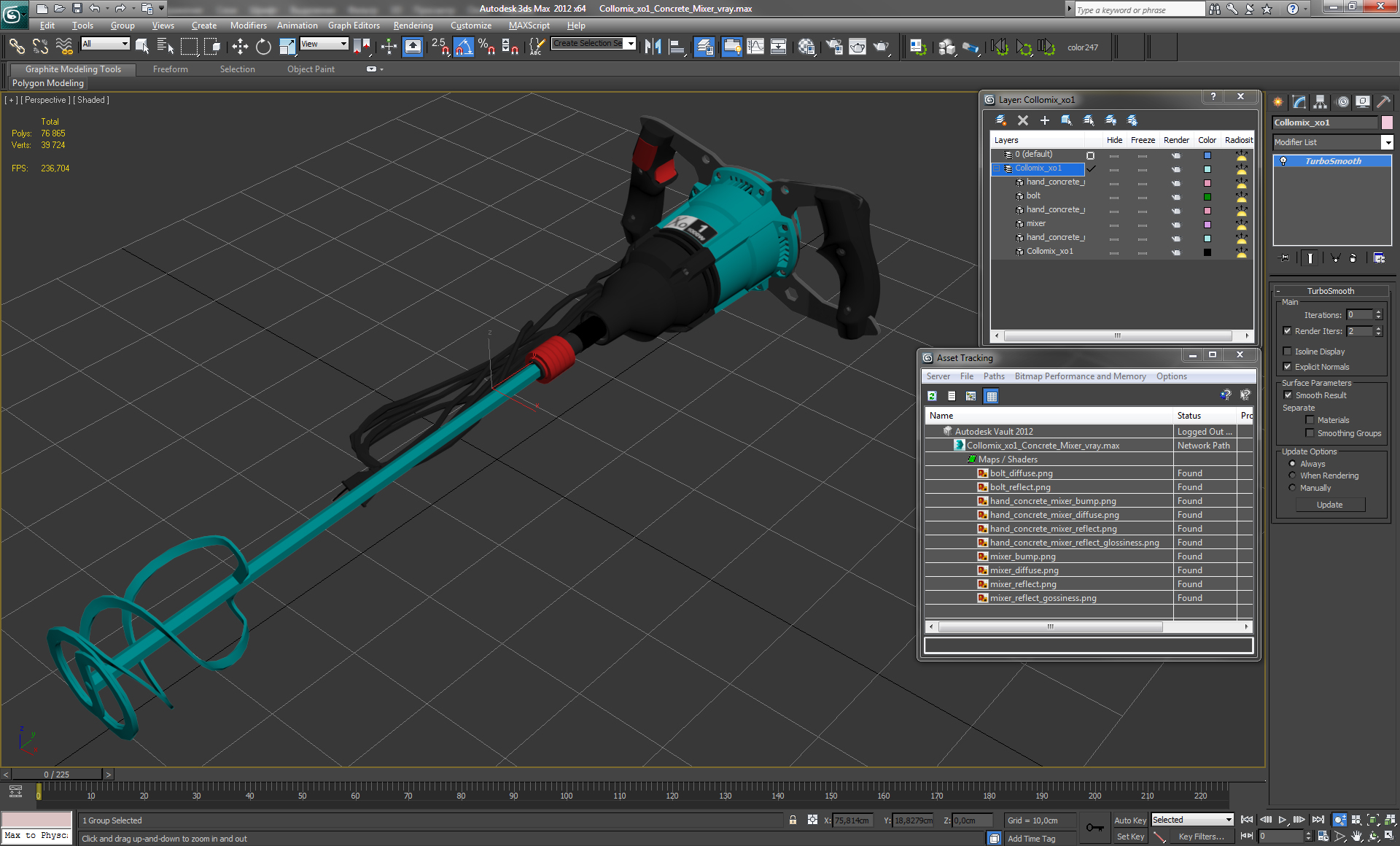The width and height of the screenshot is (1400, 846).
Task: Enable Separate by Smoothing Groups checkbox
Action: point(1310,432)
